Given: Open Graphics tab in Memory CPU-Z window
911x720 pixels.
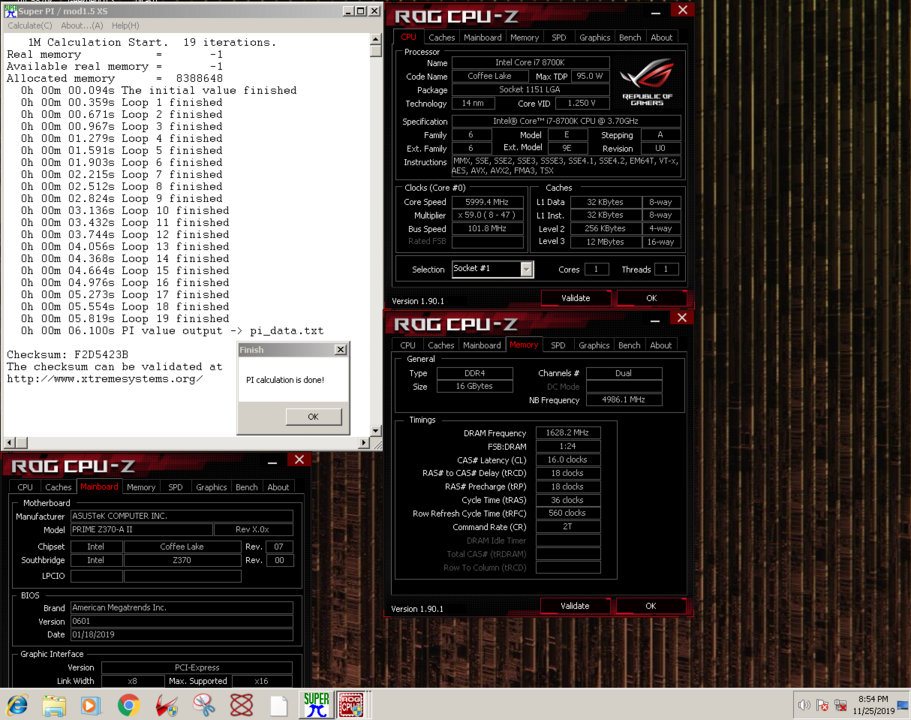Looking at the screenshot, I should [594, 345].
